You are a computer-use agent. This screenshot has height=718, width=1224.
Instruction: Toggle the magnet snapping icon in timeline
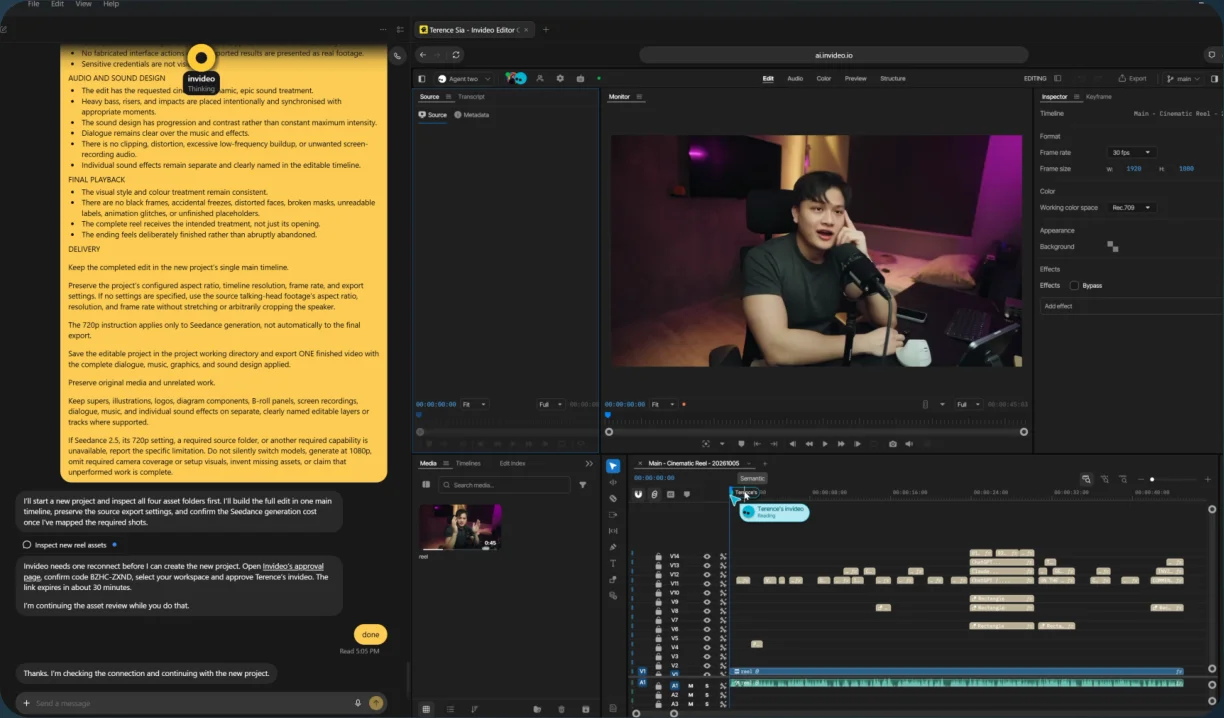tap(638, 494)
